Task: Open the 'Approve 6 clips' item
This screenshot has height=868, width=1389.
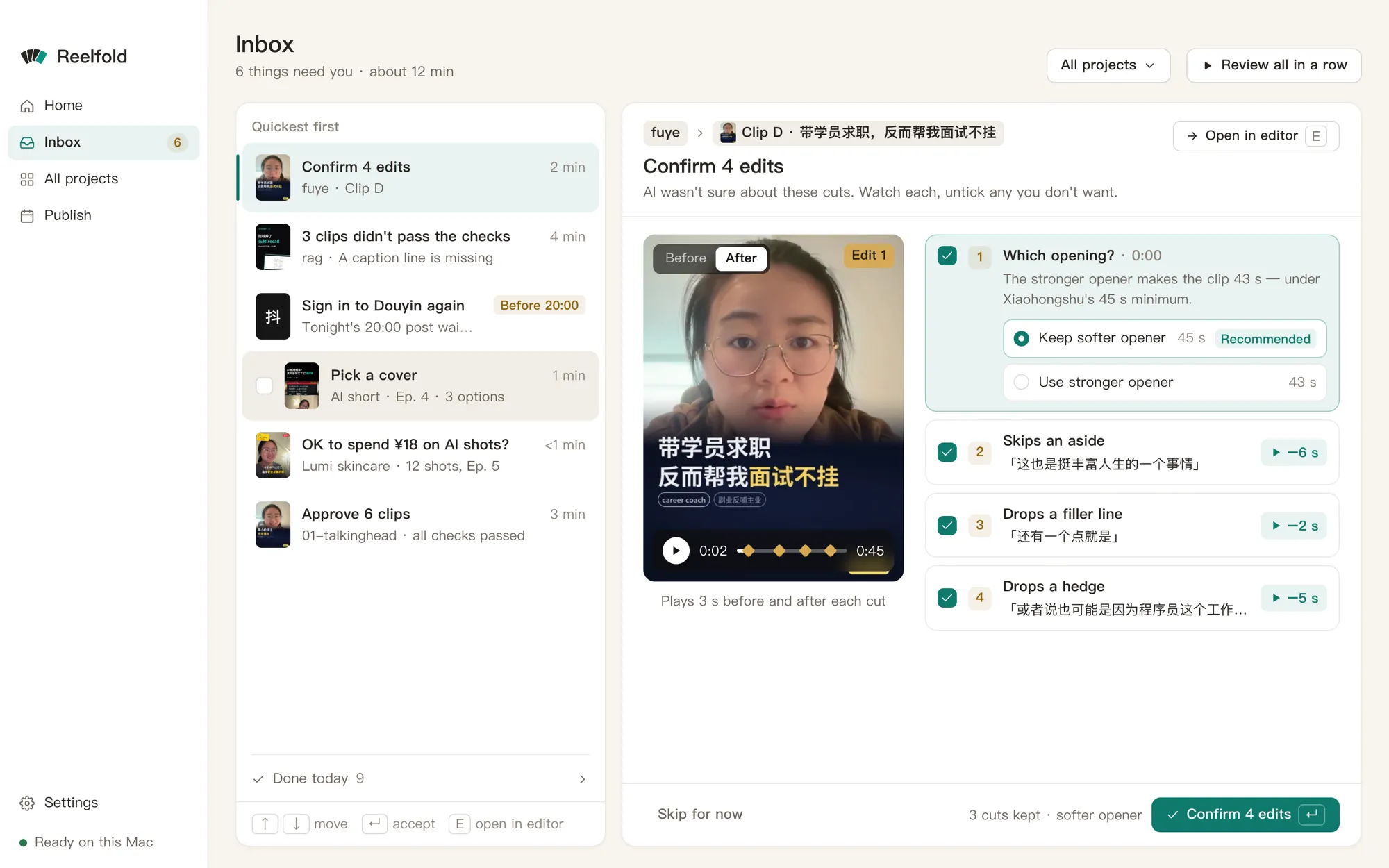Action: [x=420, y=525]
